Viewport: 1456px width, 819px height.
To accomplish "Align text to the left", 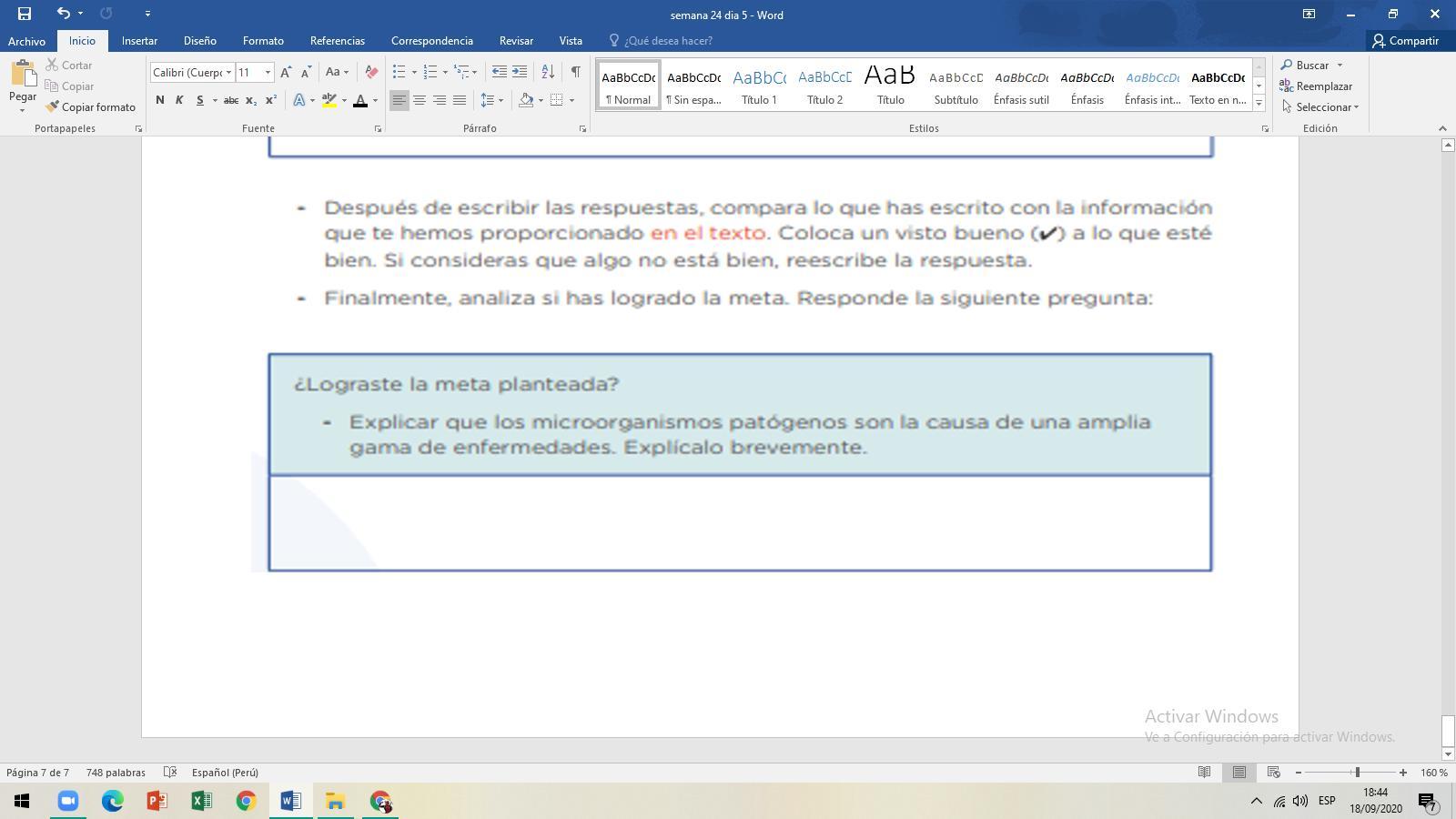I will coord(399,100).
